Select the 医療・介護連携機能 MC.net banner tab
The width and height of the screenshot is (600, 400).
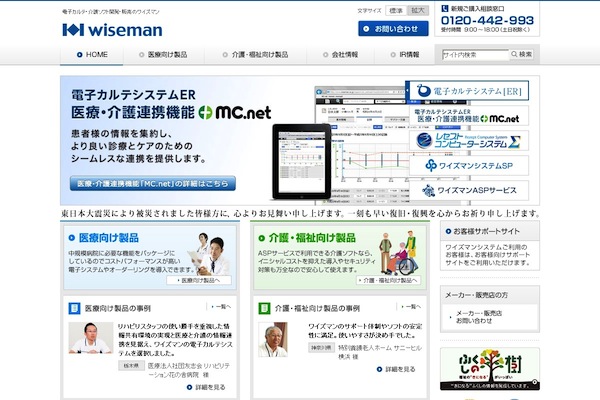(469, 116)
